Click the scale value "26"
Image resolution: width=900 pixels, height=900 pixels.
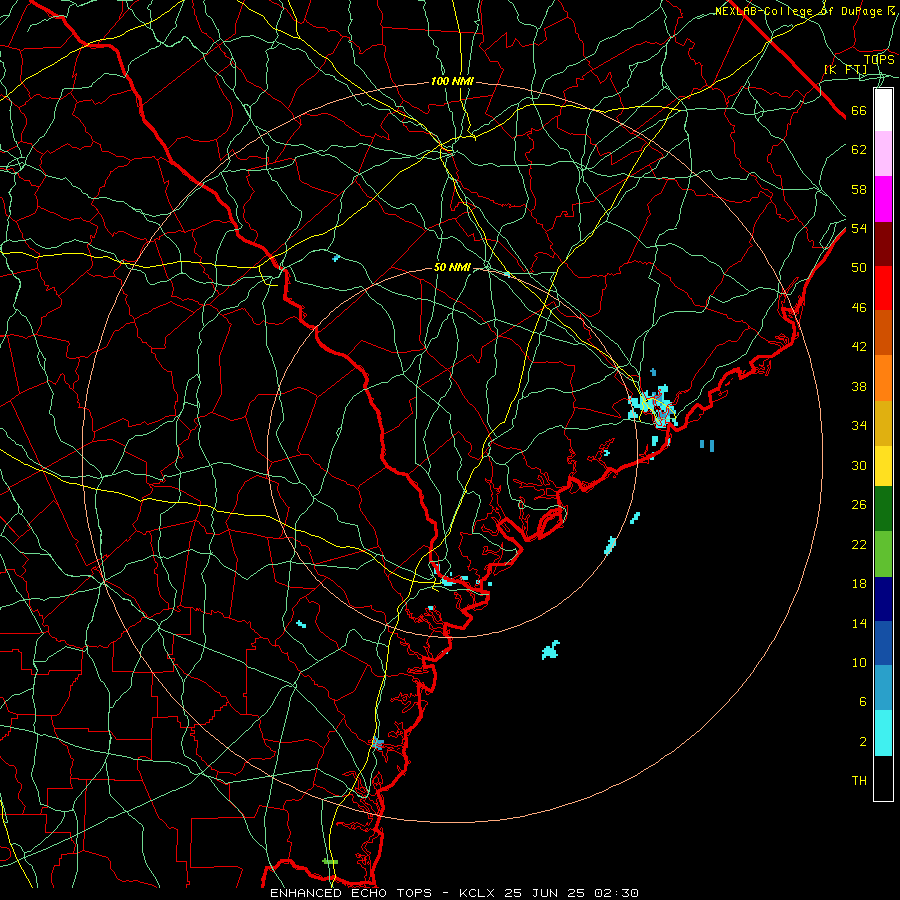click(x=859, y=505)
